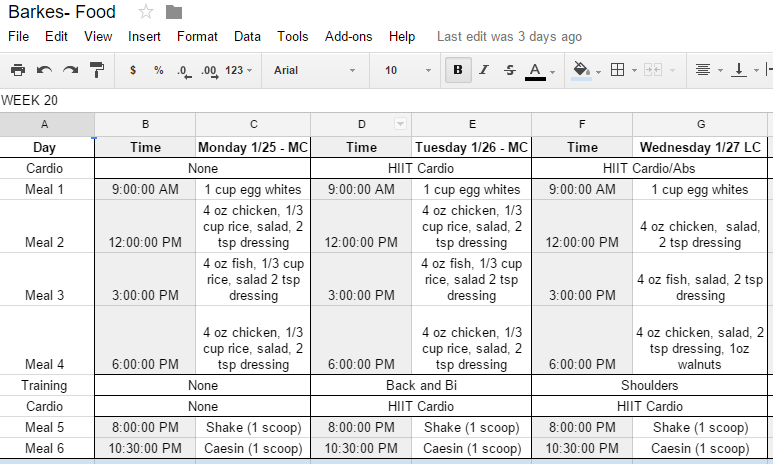Toggle Italic formatting
773x464 pixels.
point(484,70)
